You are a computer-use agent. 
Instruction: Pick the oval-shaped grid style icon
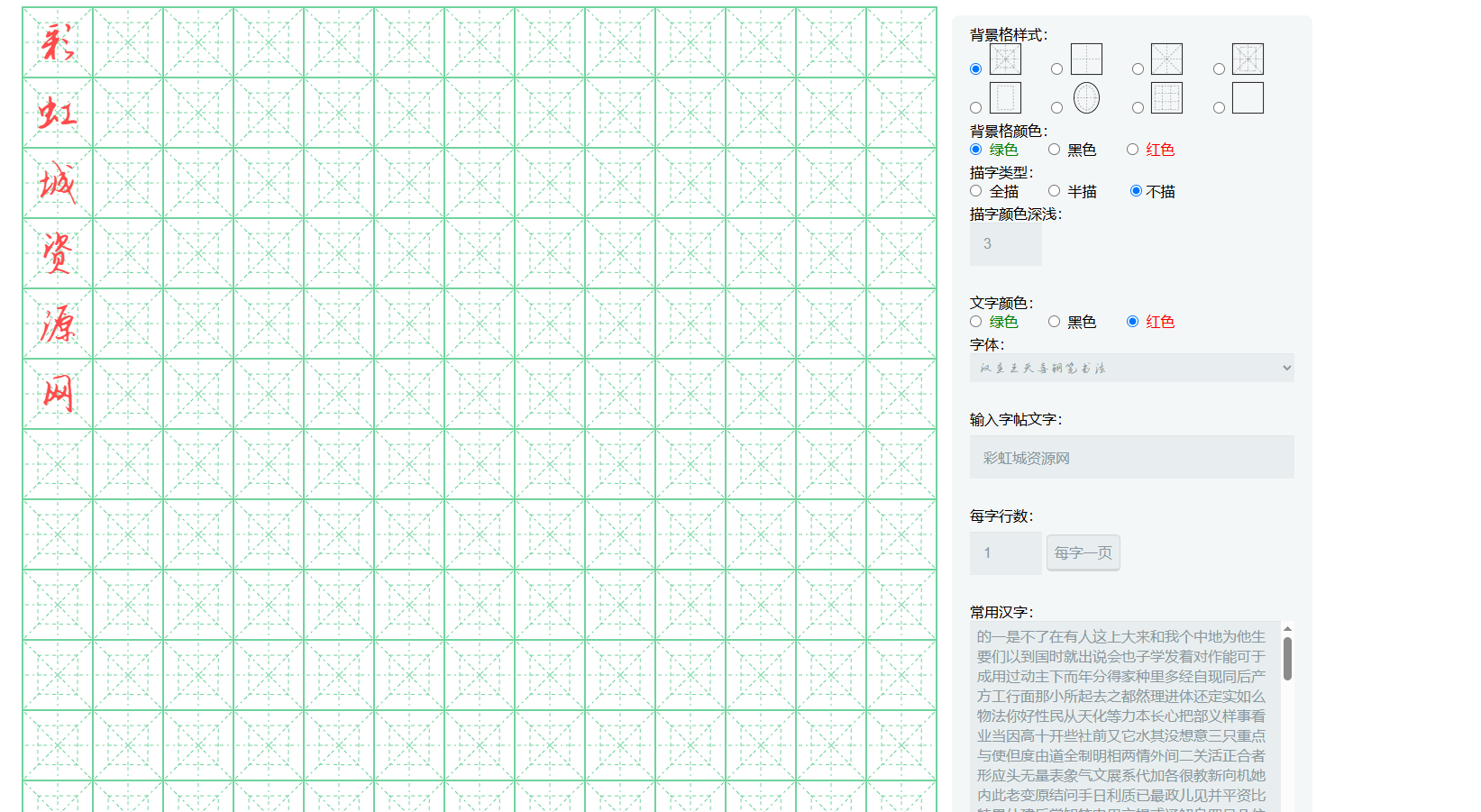pos(1085,98)
